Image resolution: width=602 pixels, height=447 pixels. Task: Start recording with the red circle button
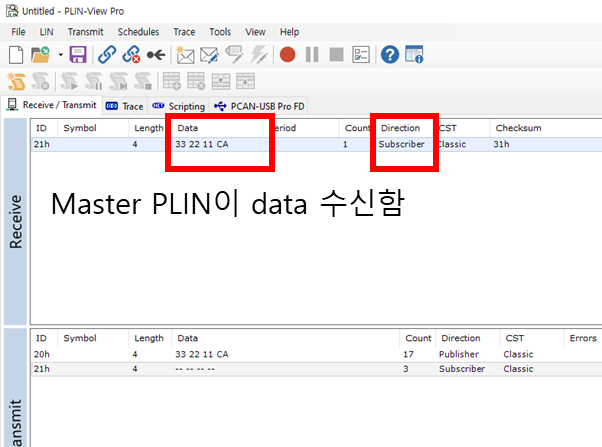tap(288, 55)
